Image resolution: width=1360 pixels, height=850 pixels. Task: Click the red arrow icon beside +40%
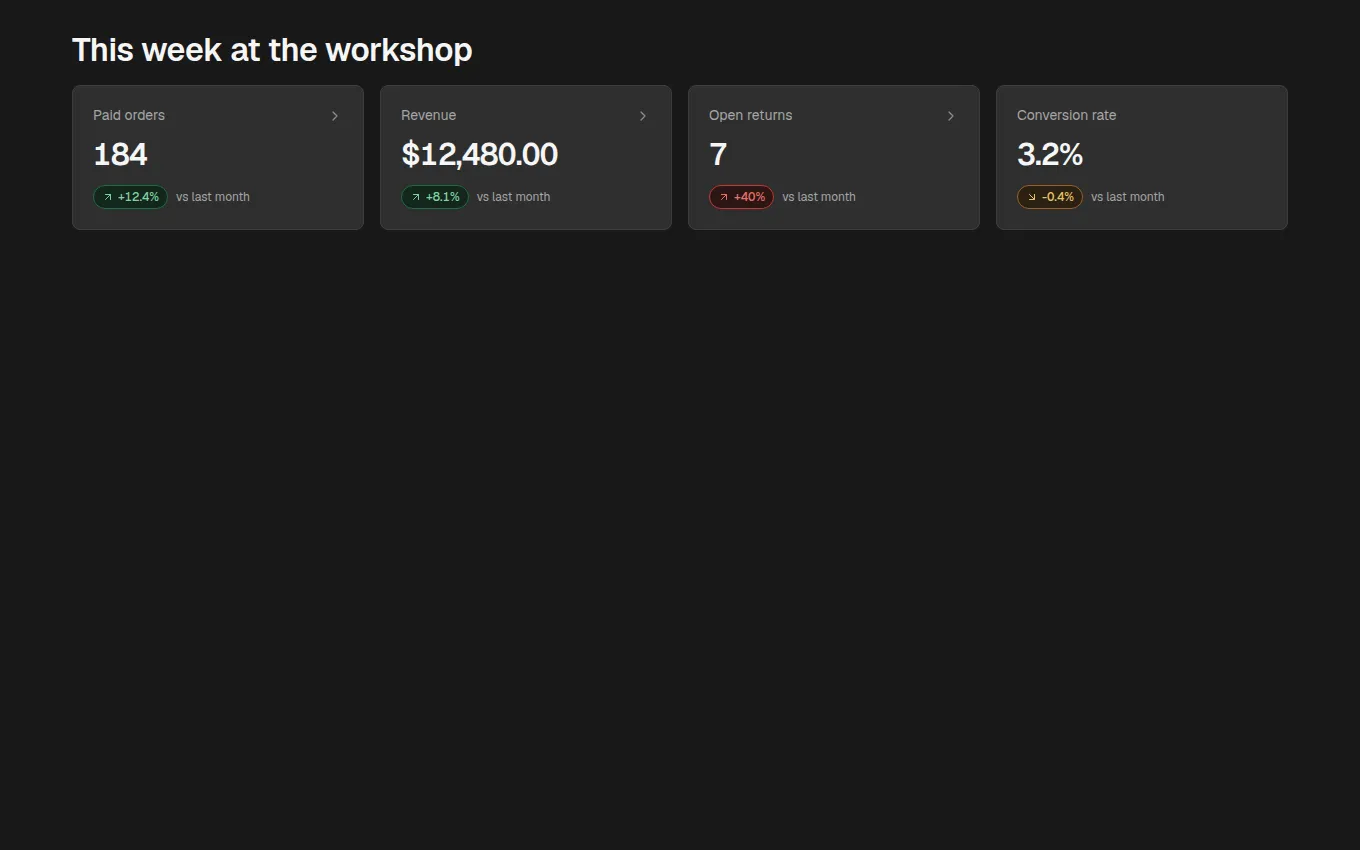click(x=724, y=197)
